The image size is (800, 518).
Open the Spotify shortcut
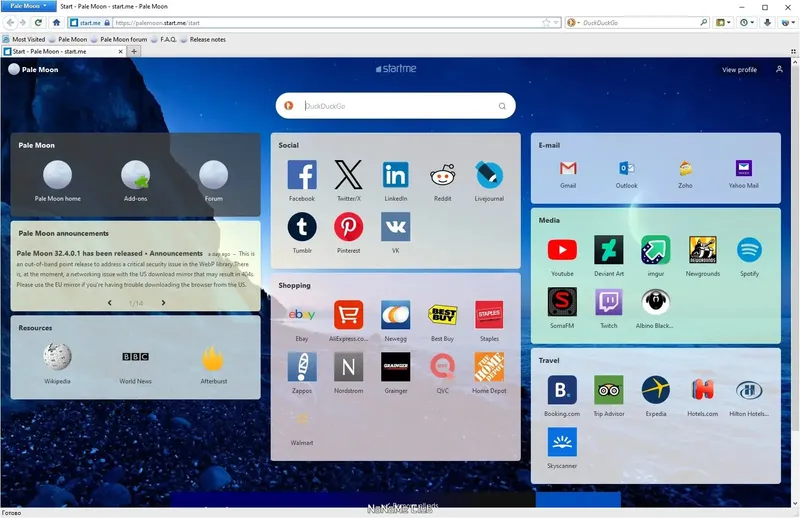point(749,250)
